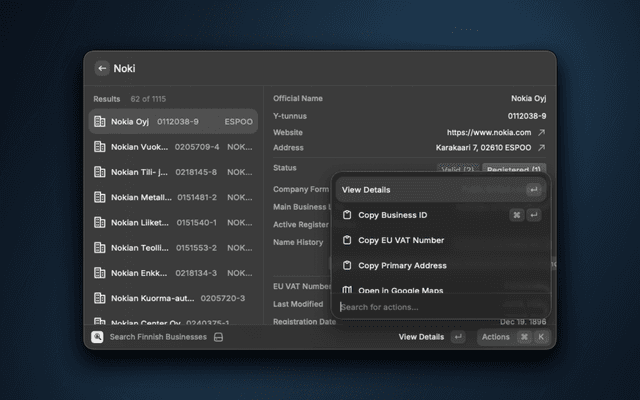The width and height of the screenshot is (640, 400).
Task: Click clipboard icon for Copy Business ID
Action: point(347,215)
